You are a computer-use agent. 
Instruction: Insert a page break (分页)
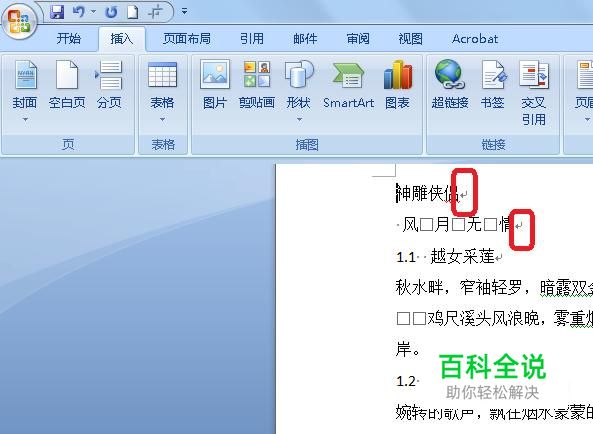[x=109, y=85]
